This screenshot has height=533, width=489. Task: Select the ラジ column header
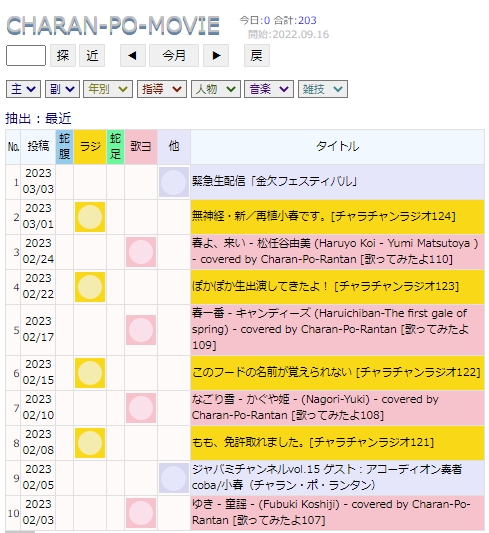tap(90, 147)
